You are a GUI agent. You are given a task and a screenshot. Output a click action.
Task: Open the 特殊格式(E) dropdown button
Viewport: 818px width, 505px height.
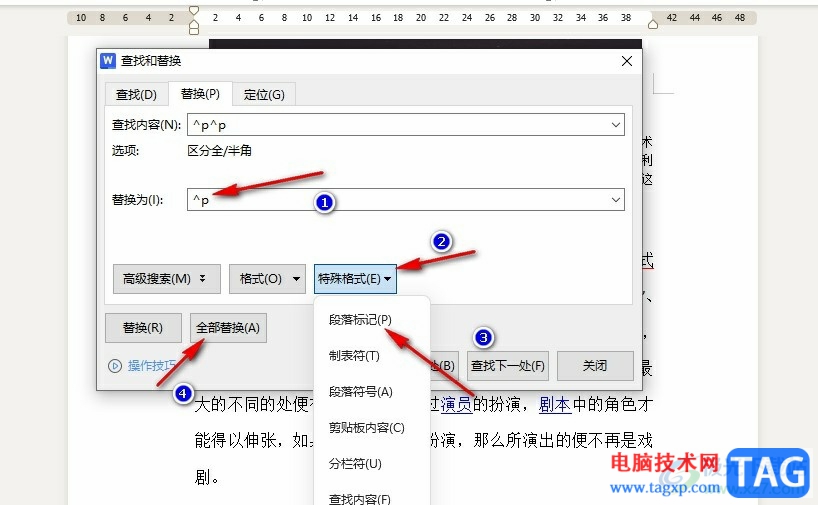(x=355, y=279)
